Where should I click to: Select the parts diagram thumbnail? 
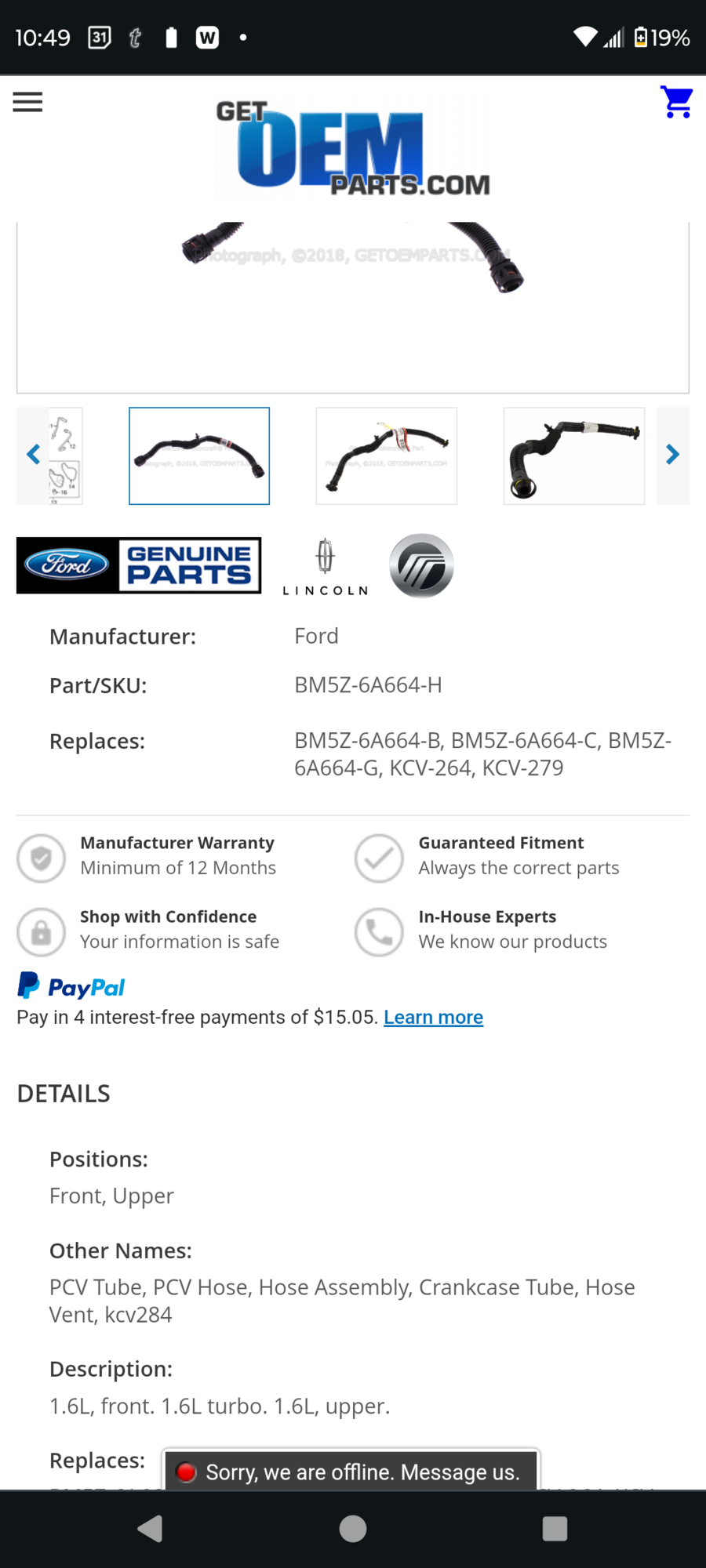point(65,456)
